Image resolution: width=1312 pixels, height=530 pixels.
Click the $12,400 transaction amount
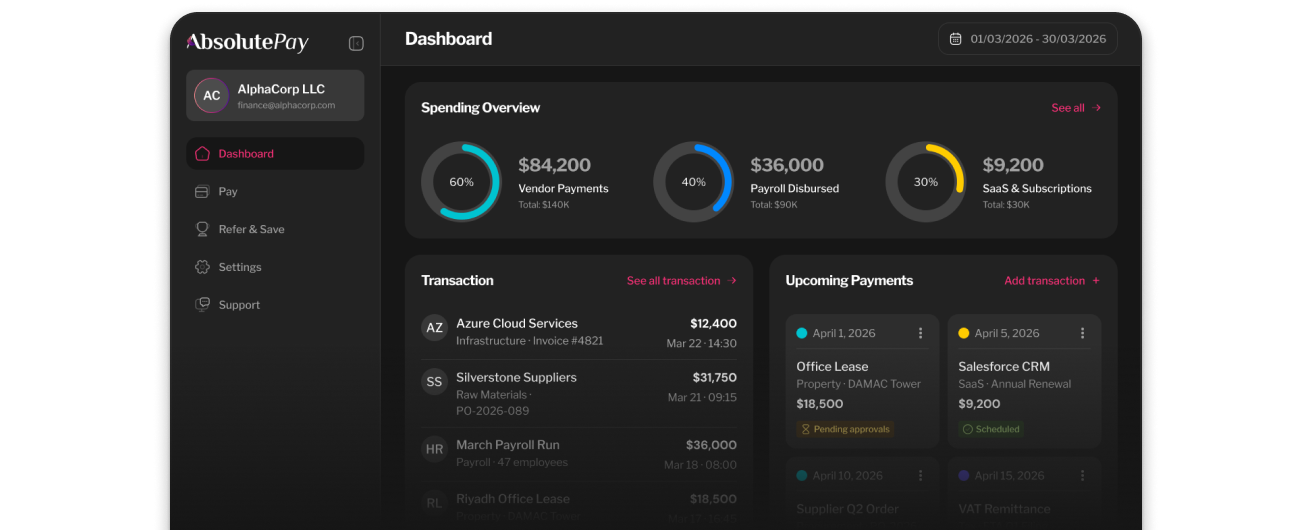point(713,324)
